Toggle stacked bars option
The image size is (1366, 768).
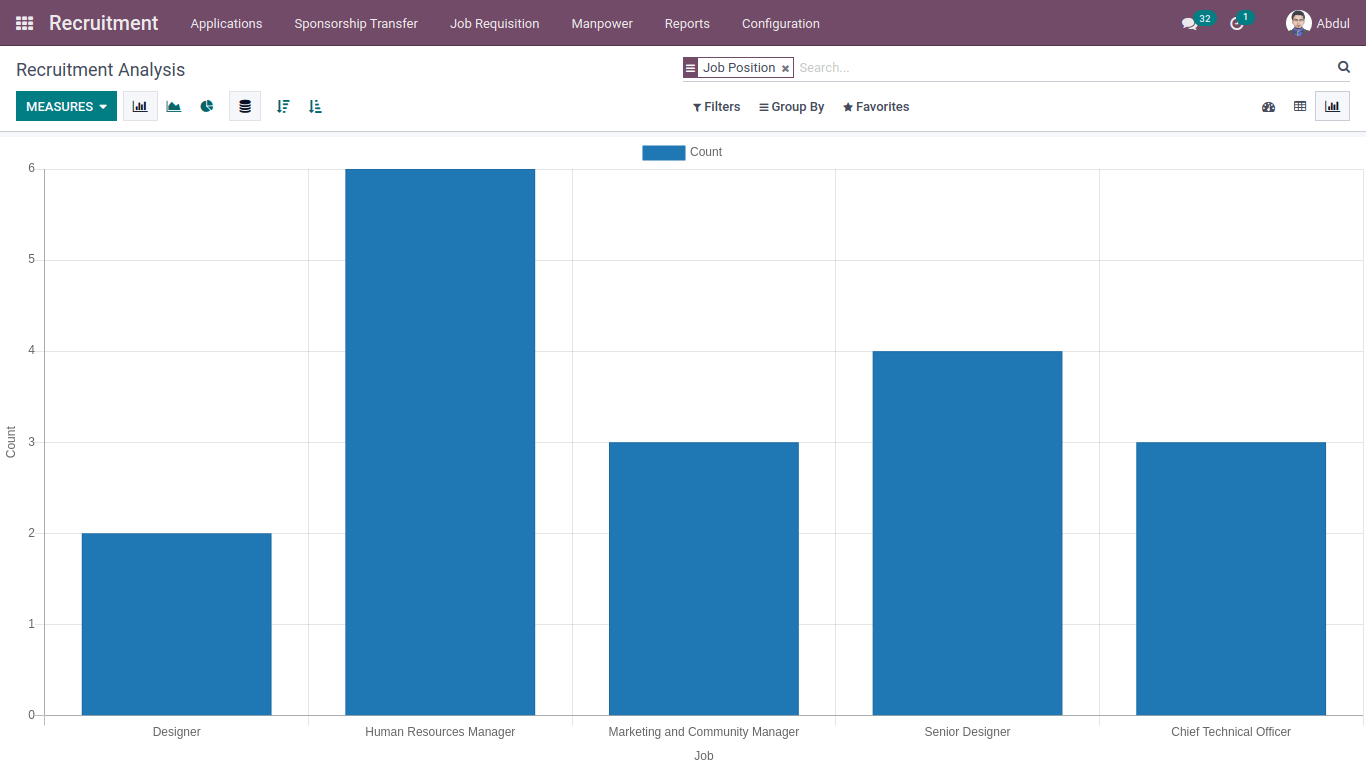[245, 106]
